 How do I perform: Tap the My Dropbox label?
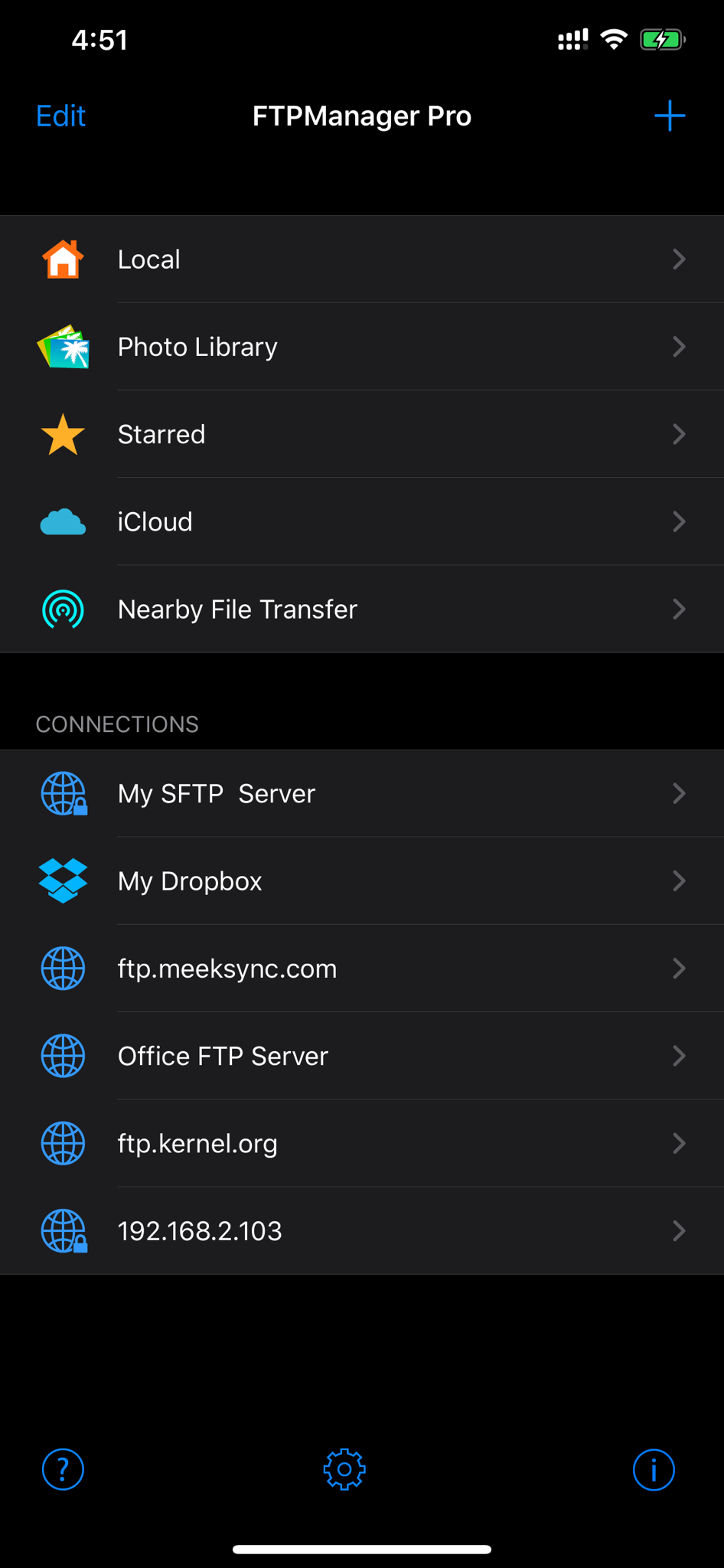click(x=190, y=881)
